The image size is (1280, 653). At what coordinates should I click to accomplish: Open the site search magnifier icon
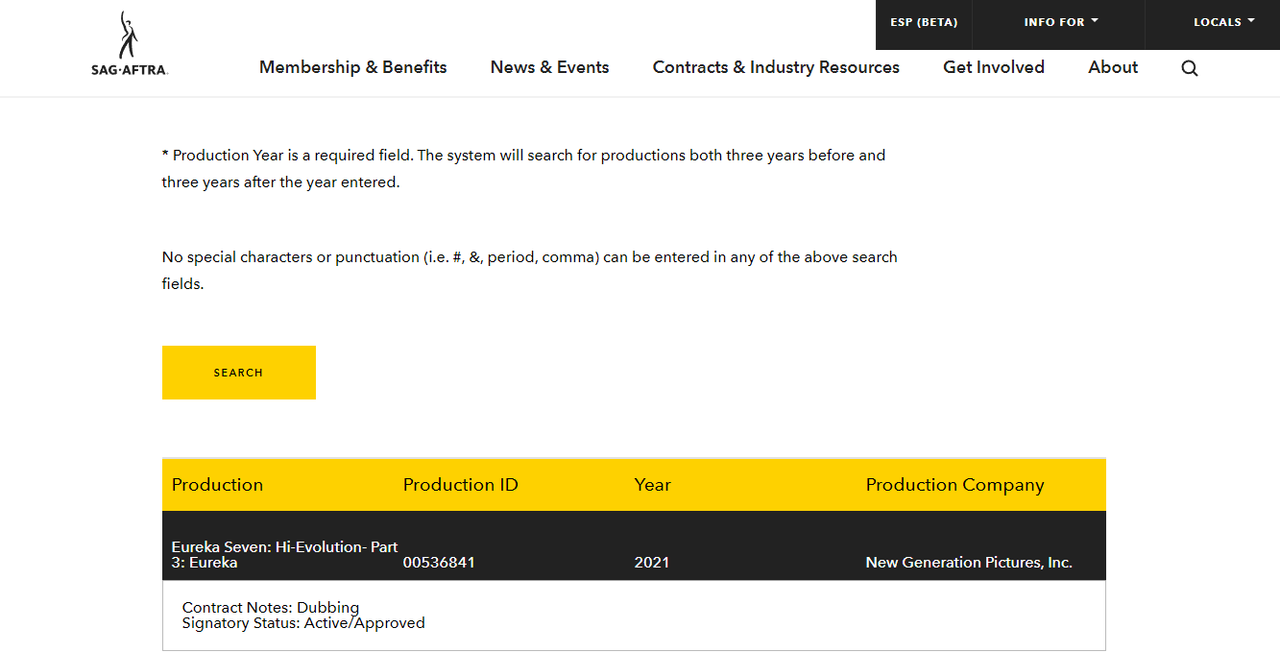1189,68
